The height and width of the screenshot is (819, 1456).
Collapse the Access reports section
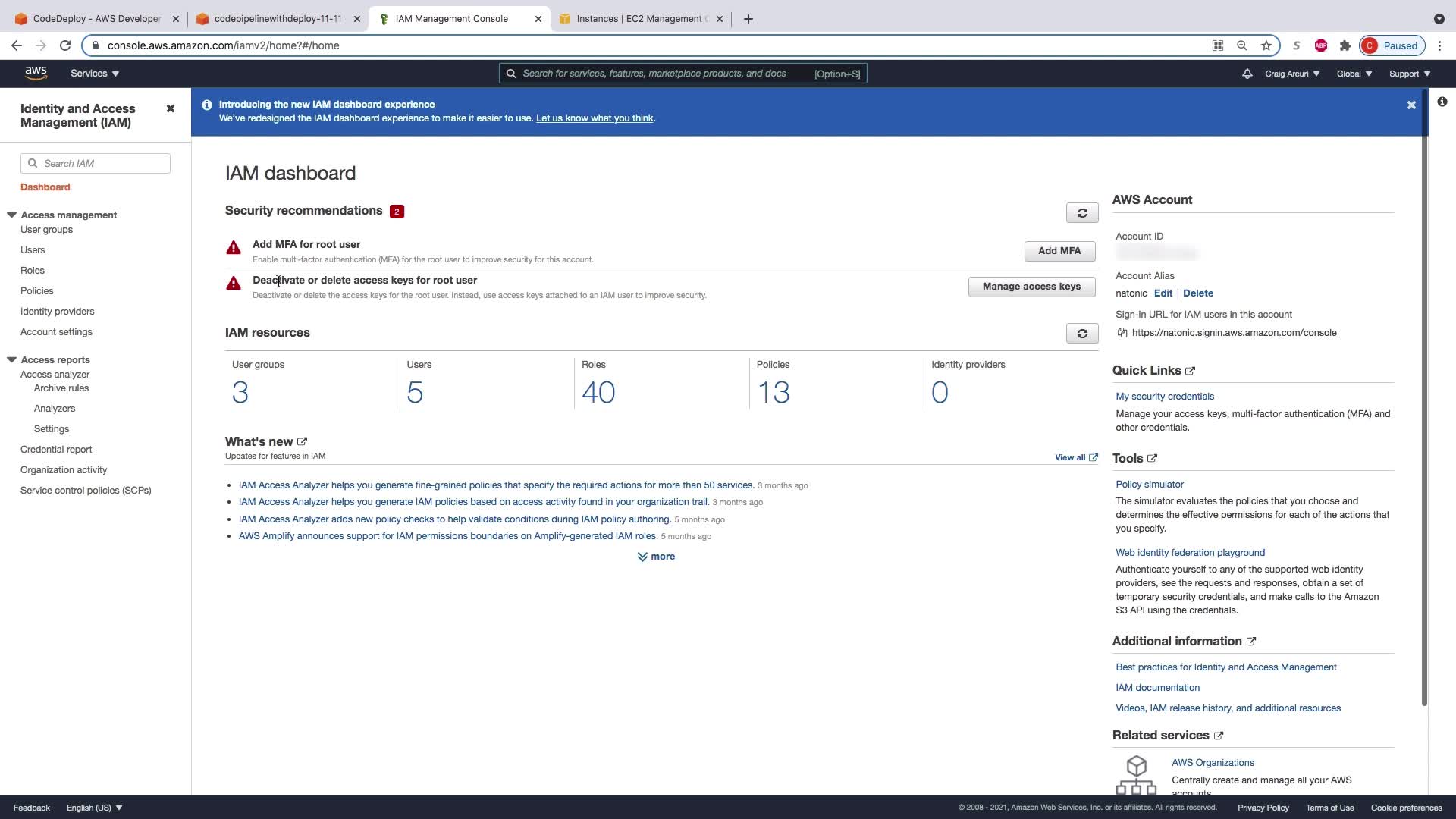(x=12, y=359)
